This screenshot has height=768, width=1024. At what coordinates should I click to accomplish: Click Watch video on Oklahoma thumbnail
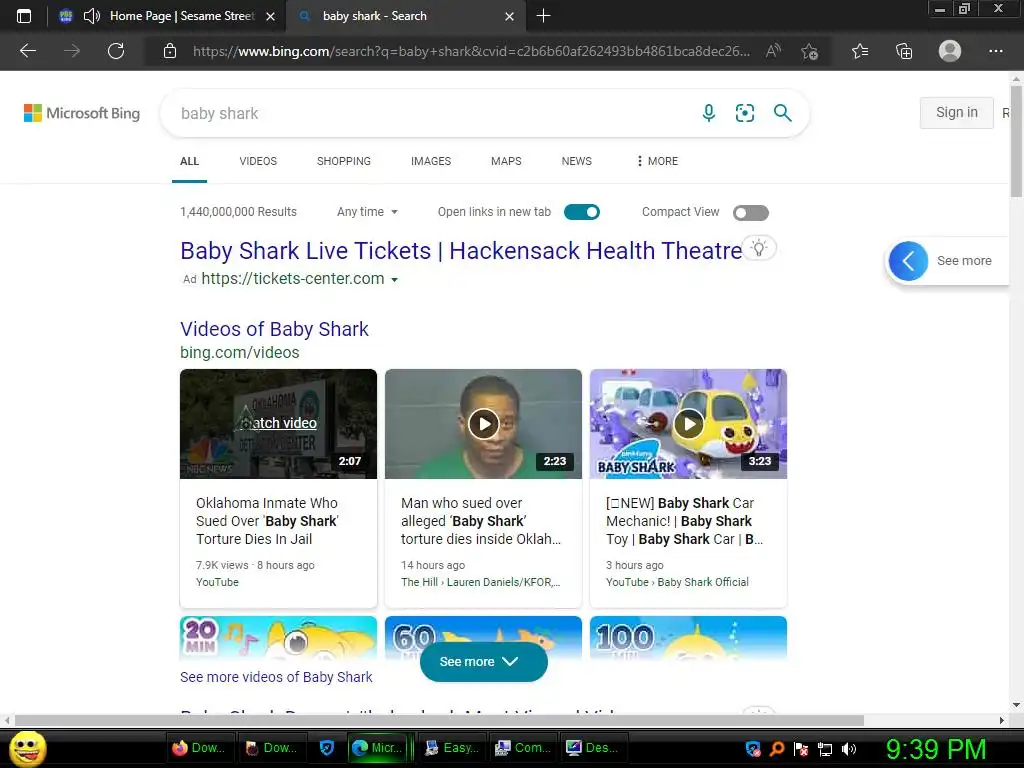pos(279,423)
